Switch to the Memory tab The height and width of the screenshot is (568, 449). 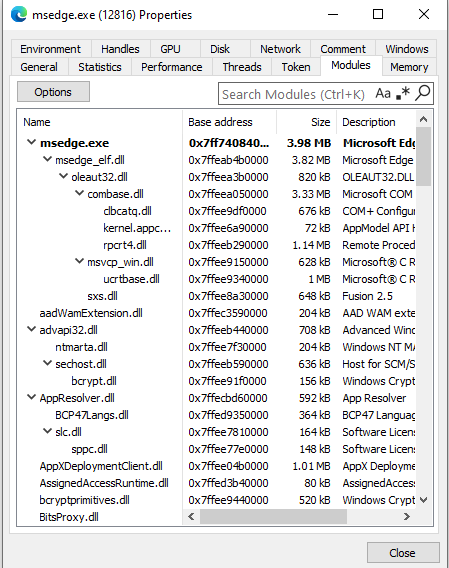tap(409, 67)
